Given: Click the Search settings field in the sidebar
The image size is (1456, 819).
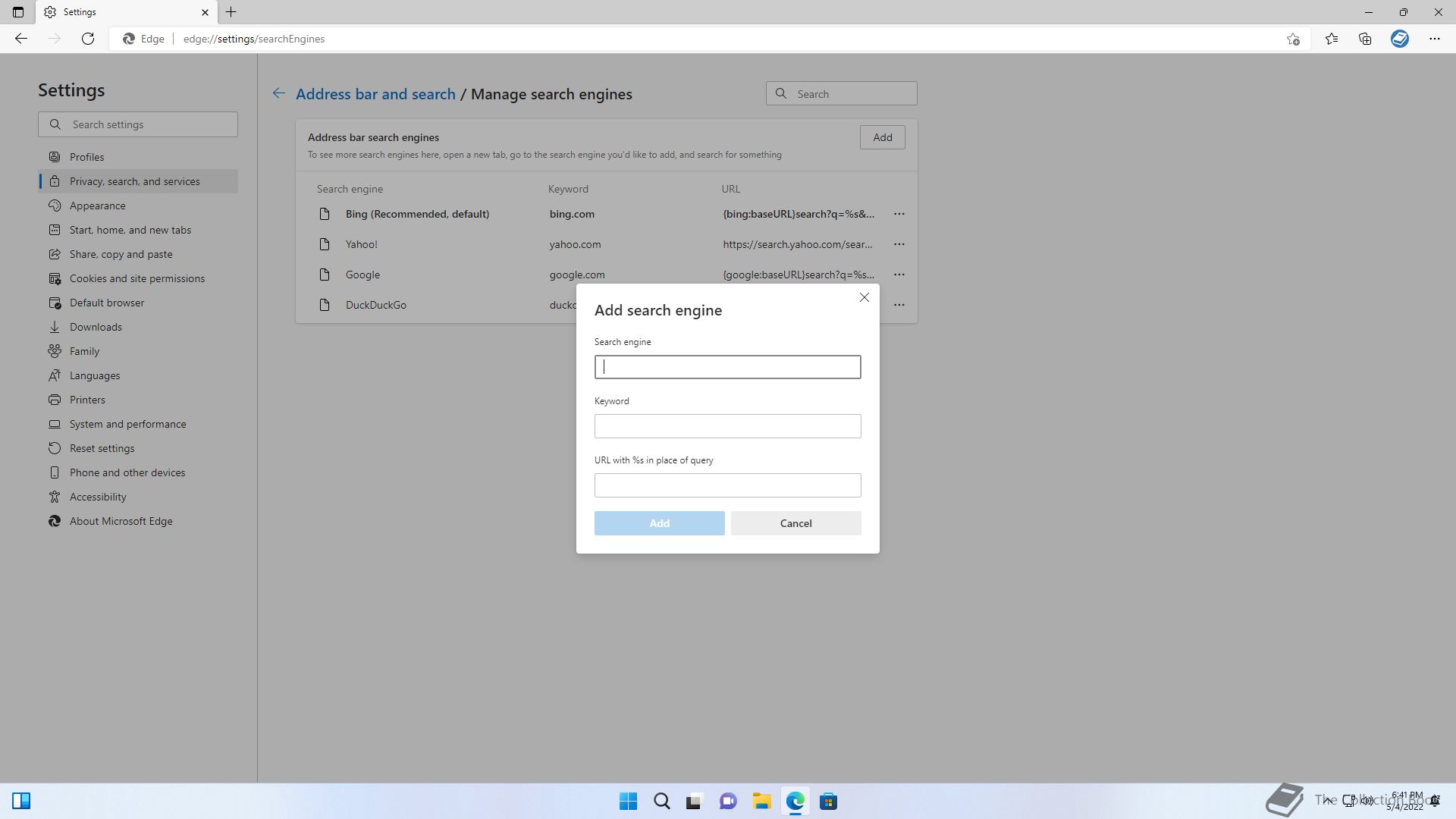Looking at the screenshot, I should tap(138, 124).
